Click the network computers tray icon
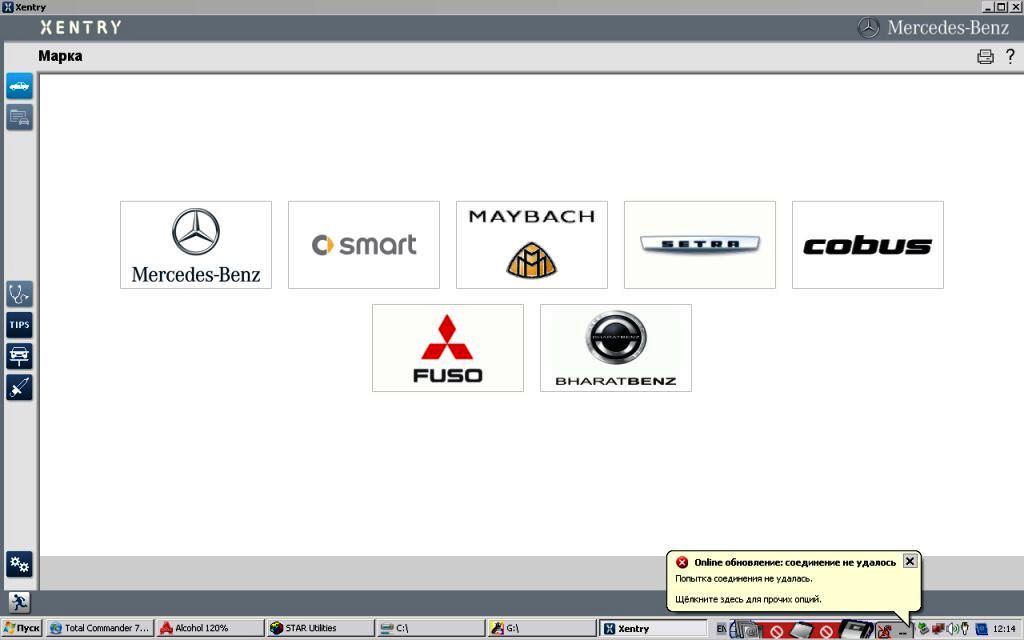This screenshot has width=1024, height=640. pyautogui.click(x=938, y=629)
